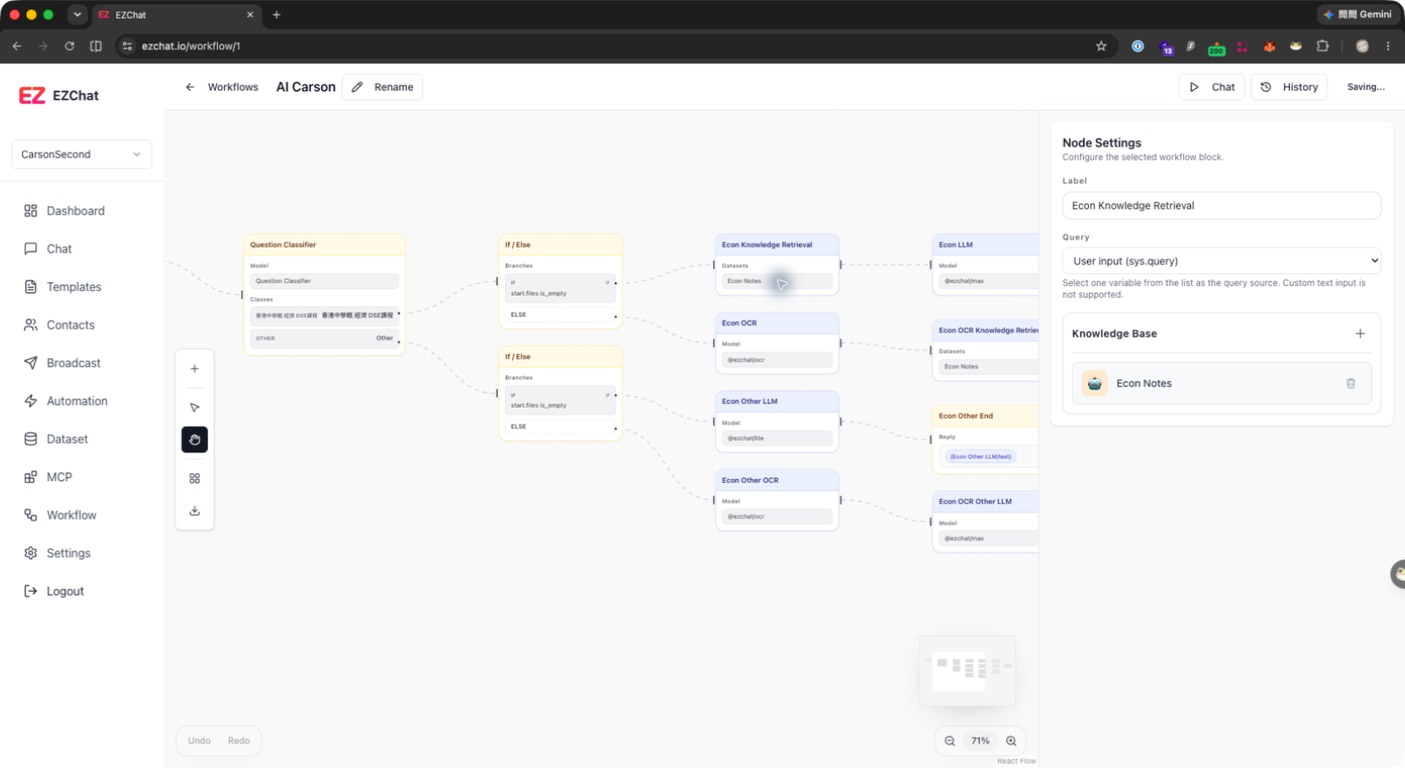Add a knowledge base with plus icon
Screen dimensions: 1405x768
[x=1360, y=334]
